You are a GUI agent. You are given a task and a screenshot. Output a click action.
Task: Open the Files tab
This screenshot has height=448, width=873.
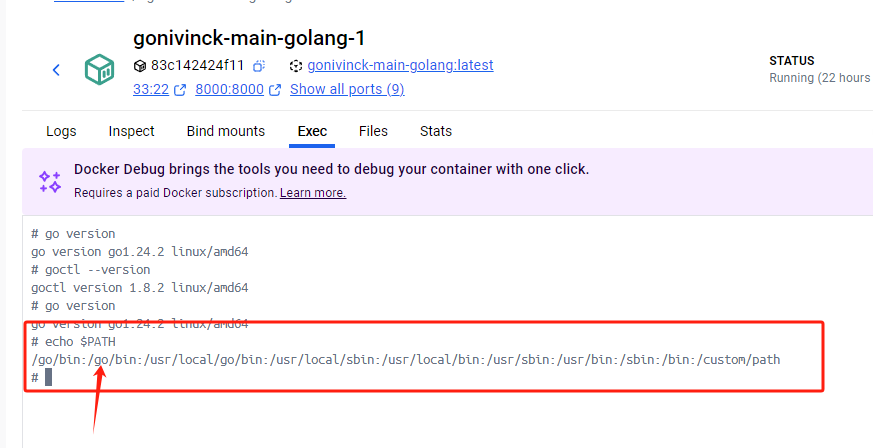pos(373,131)
